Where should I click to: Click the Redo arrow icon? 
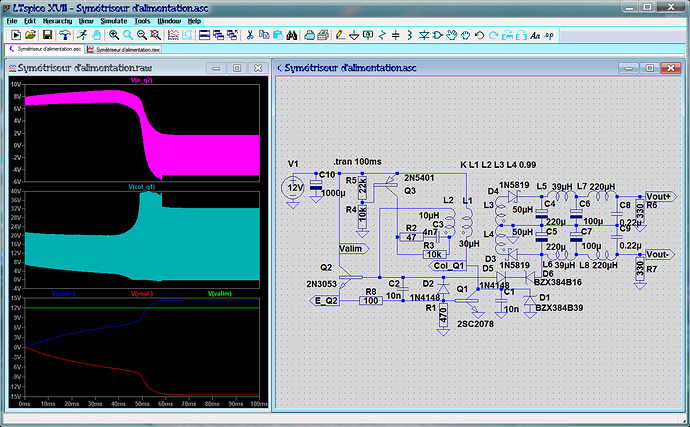(x=493, y=35)
